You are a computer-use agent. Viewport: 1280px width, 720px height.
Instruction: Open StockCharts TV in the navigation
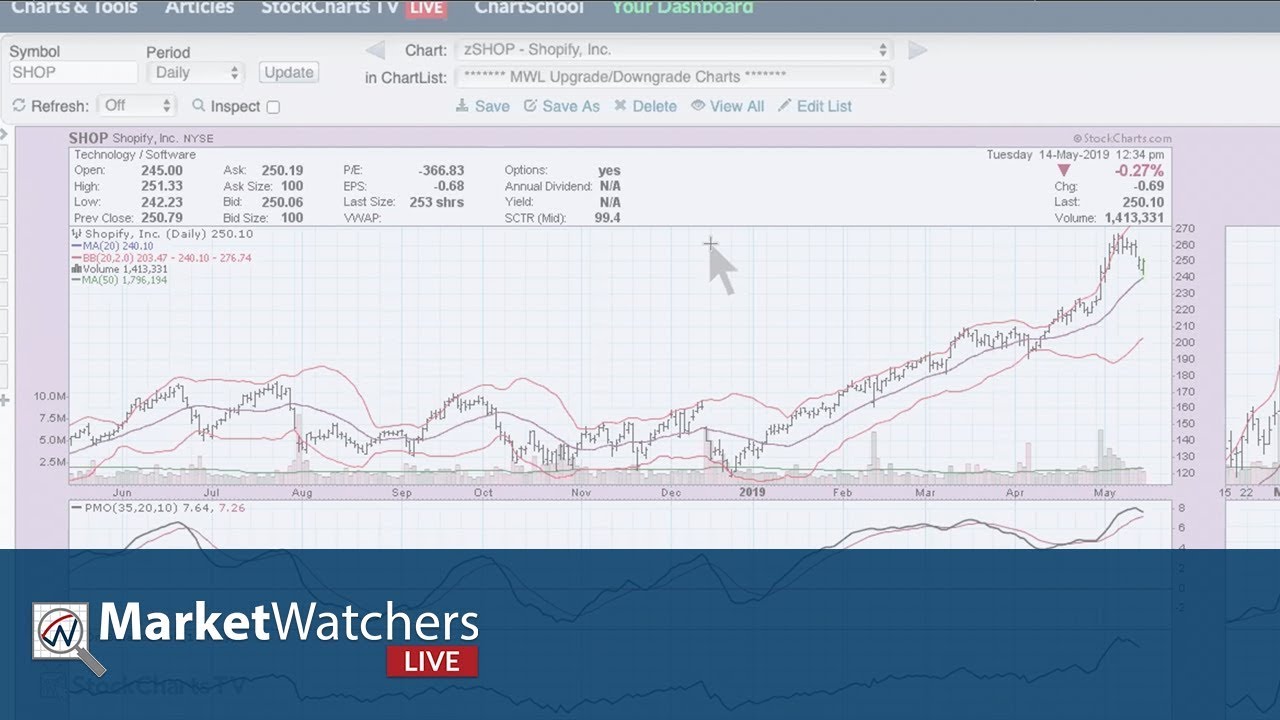coord(329,8)
